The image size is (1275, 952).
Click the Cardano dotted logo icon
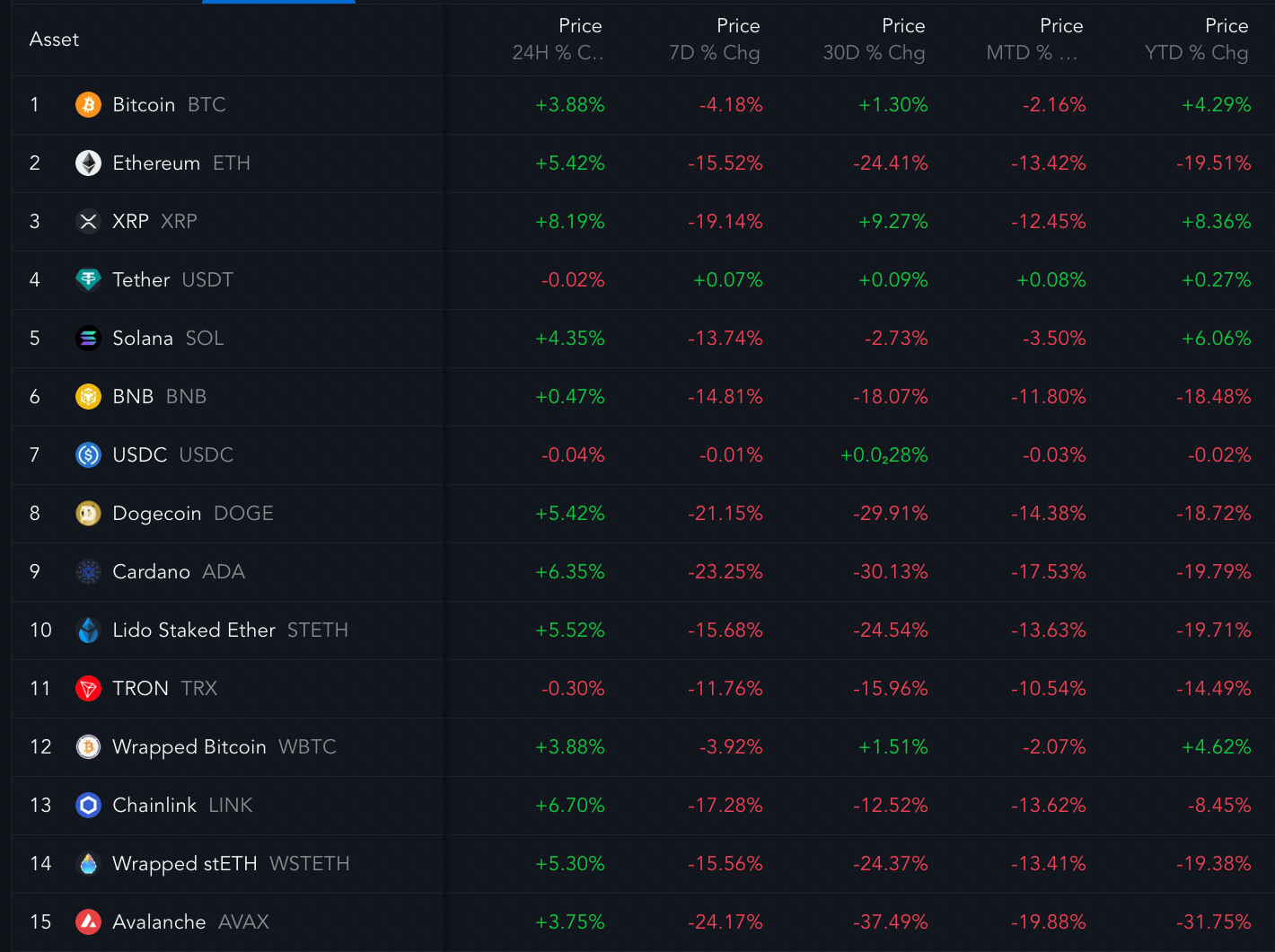(x=88, y=572)
